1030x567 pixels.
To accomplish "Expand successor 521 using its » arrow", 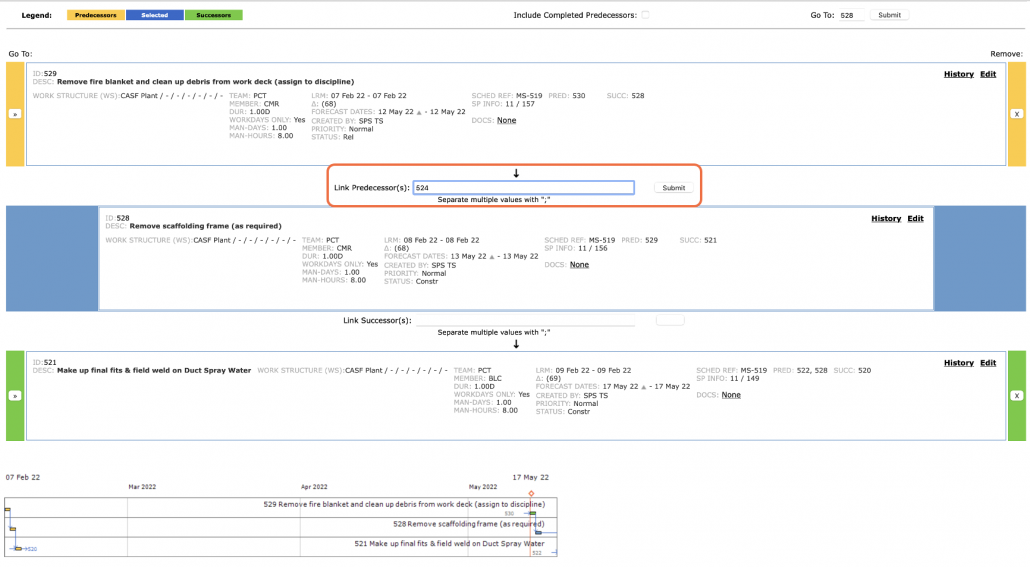I will coord(14,396).
